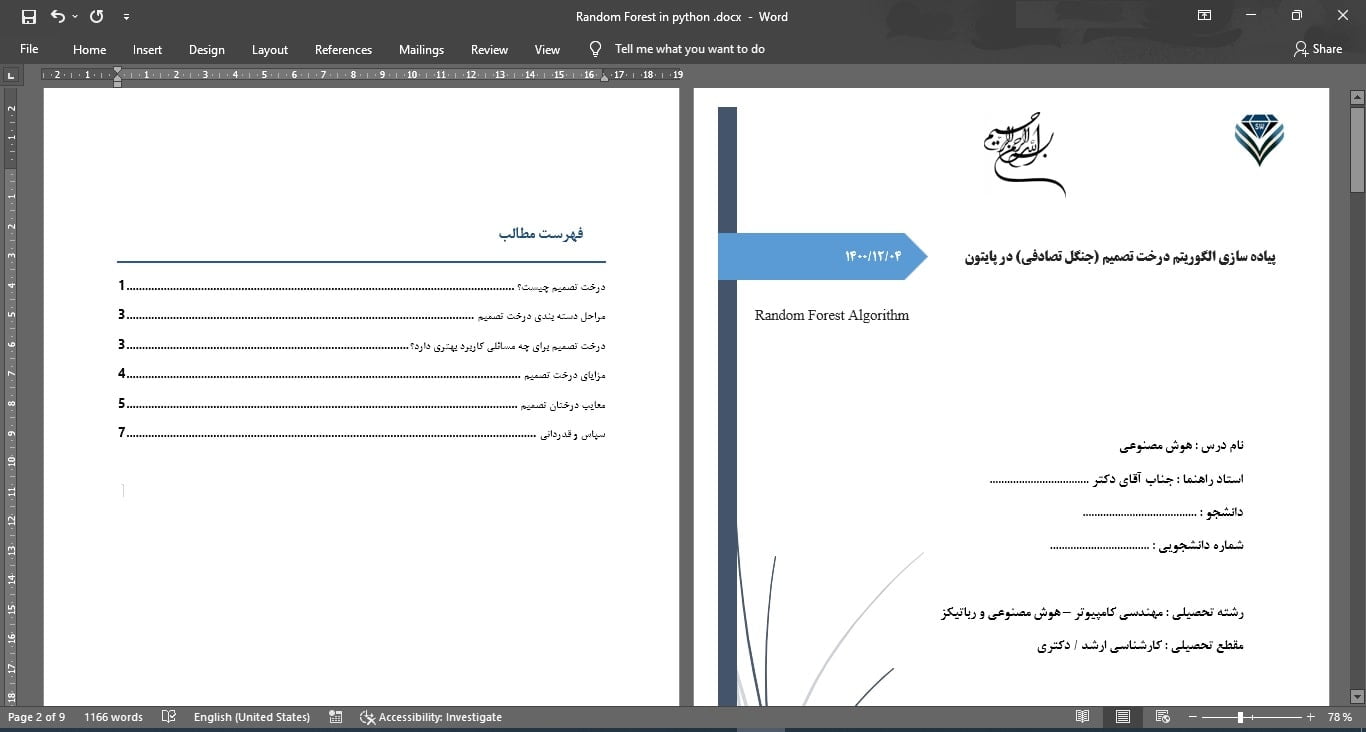Screen dimensions: 1366x732
Task: Click the Share button
Action: [x=1318, y=48]
